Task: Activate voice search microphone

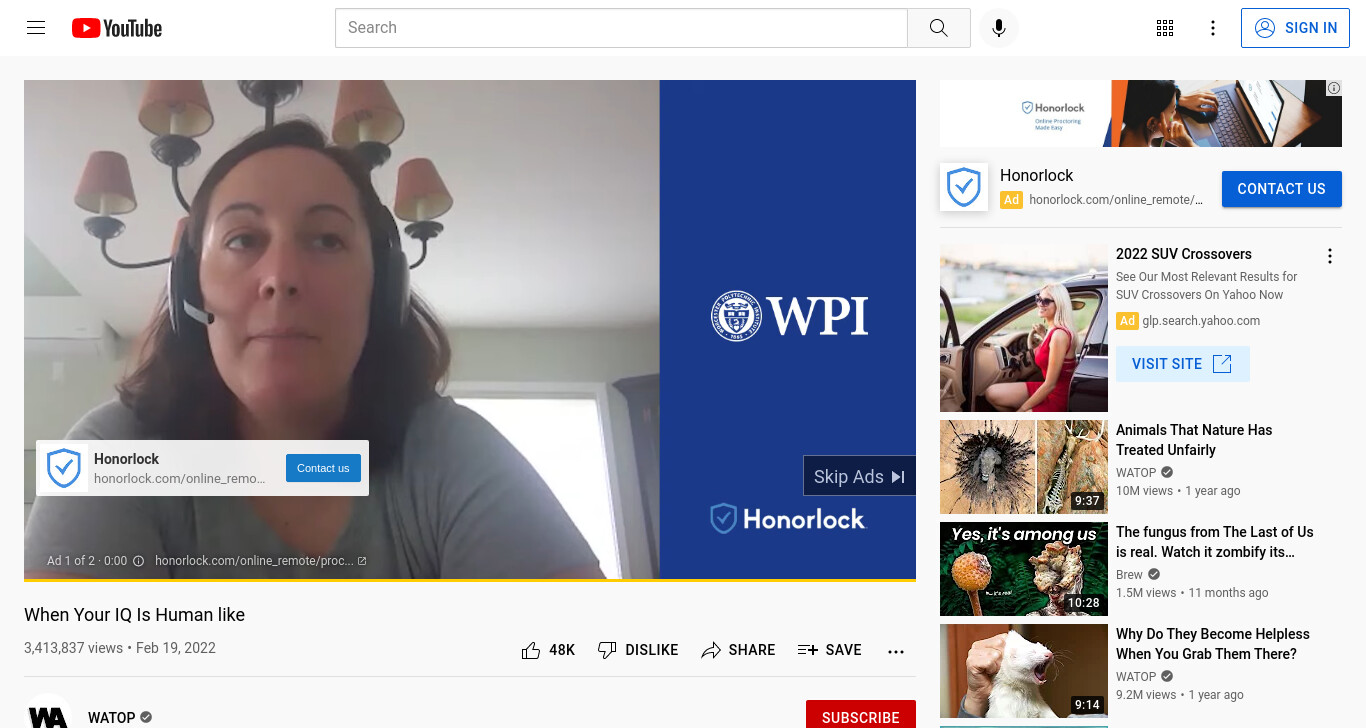Action: 998,28
